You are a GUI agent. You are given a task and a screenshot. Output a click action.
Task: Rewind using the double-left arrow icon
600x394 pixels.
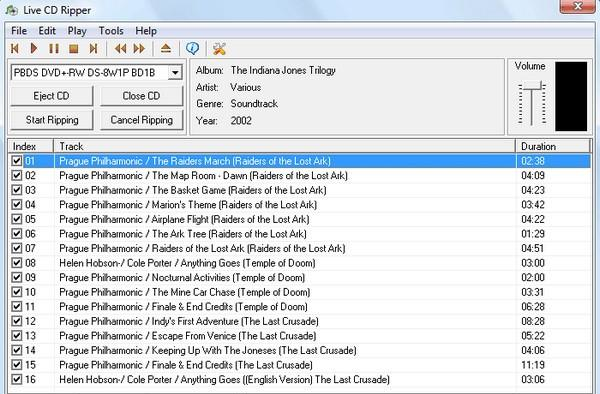click(121, 49)
